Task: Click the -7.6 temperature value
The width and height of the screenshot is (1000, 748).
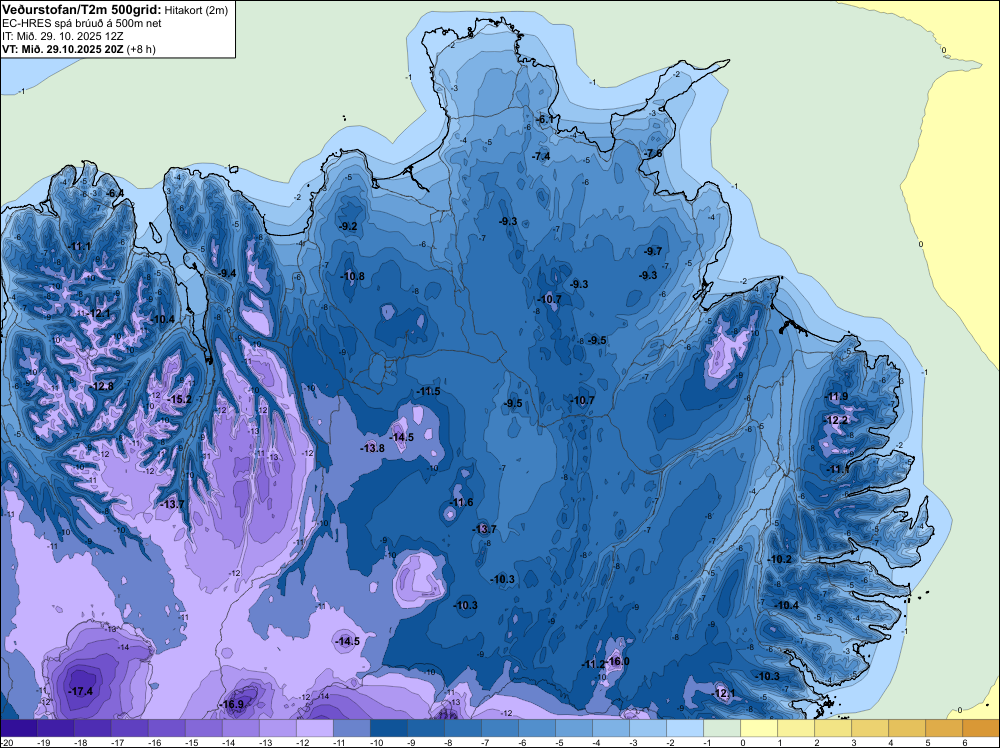Action: pos(652,154)
